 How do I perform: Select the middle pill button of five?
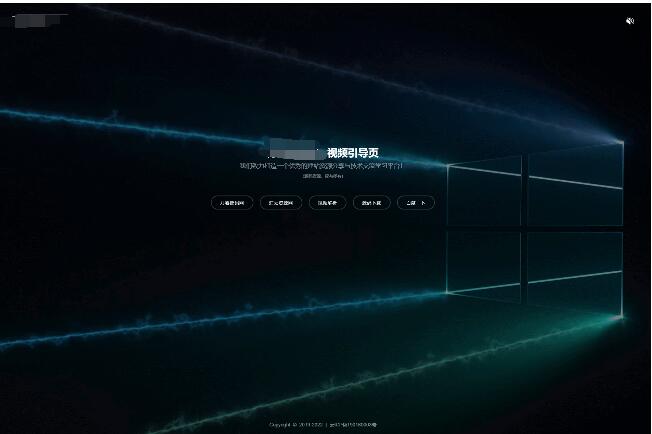[327, 203]
